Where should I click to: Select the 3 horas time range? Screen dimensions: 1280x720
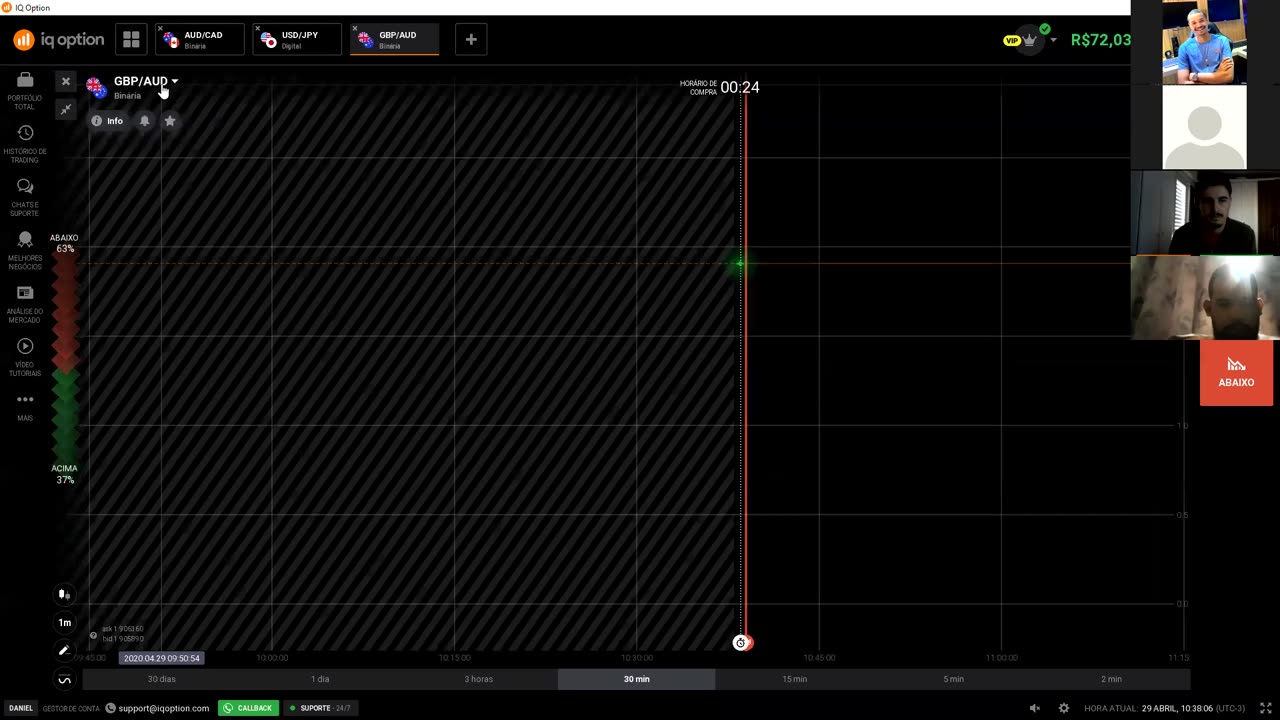point(478,679)
